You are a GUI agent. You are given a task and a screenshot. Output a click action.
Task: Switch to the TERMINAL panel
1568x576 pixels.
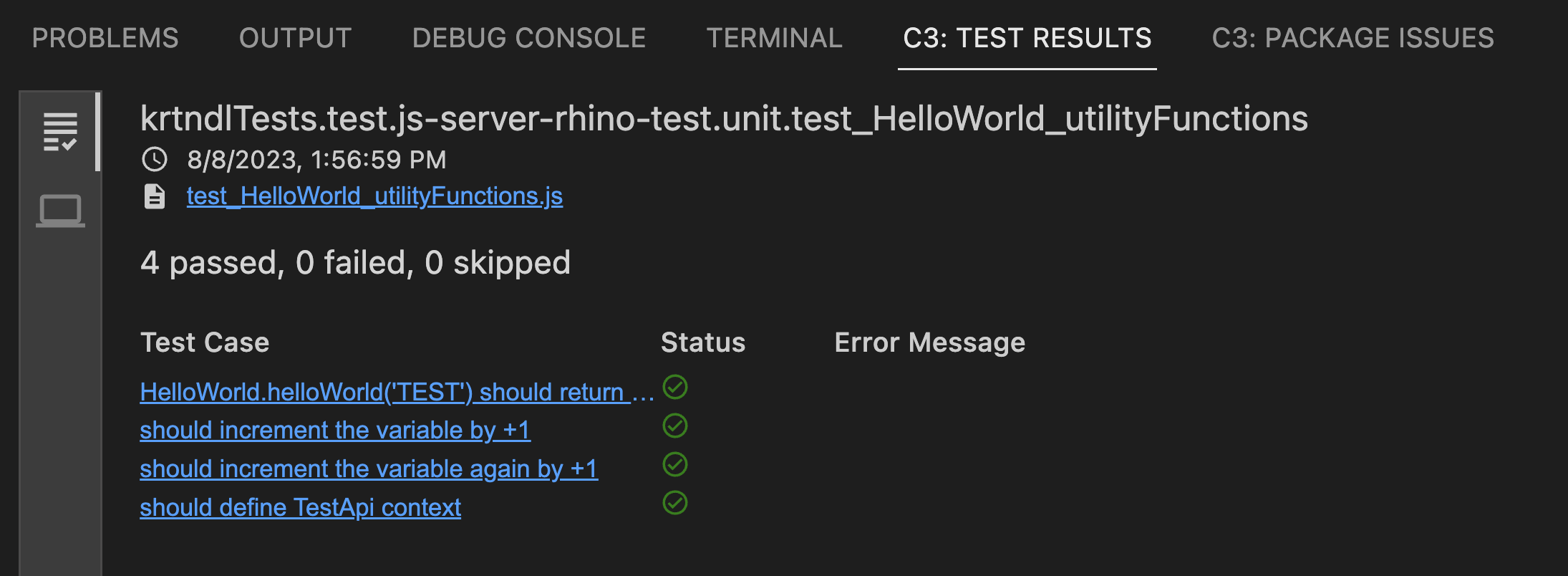click(775, 38)
